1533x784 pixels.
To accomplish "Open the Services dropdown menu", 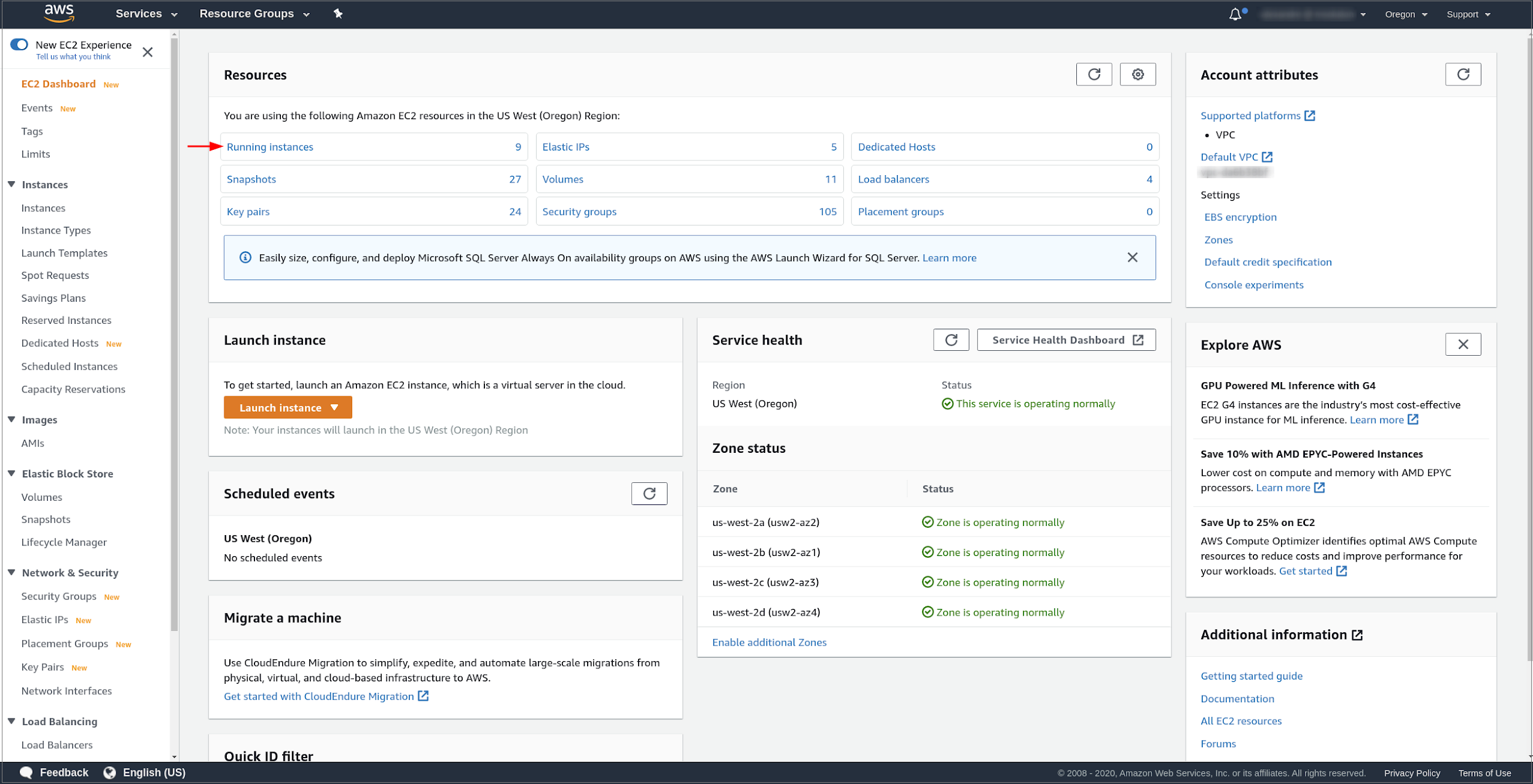I will point(146,14).
